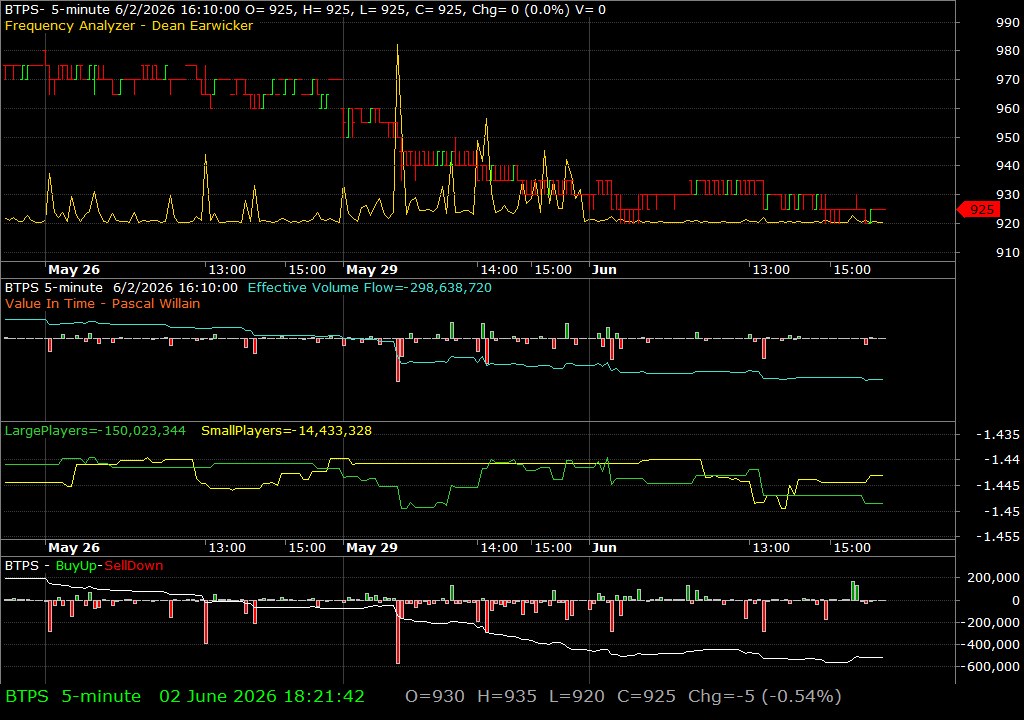Viewport: 1024px width, 720px height.
Task: Click the 'BTPS -' label in bottom panel
Action: pos(27,566)
